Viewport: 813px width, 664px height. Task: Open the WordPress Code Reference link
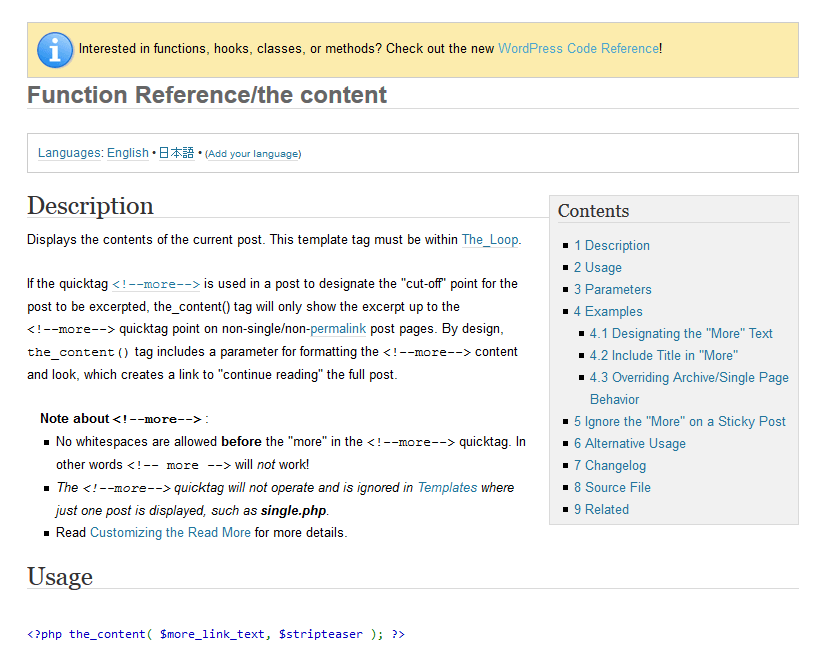[579, 49]
